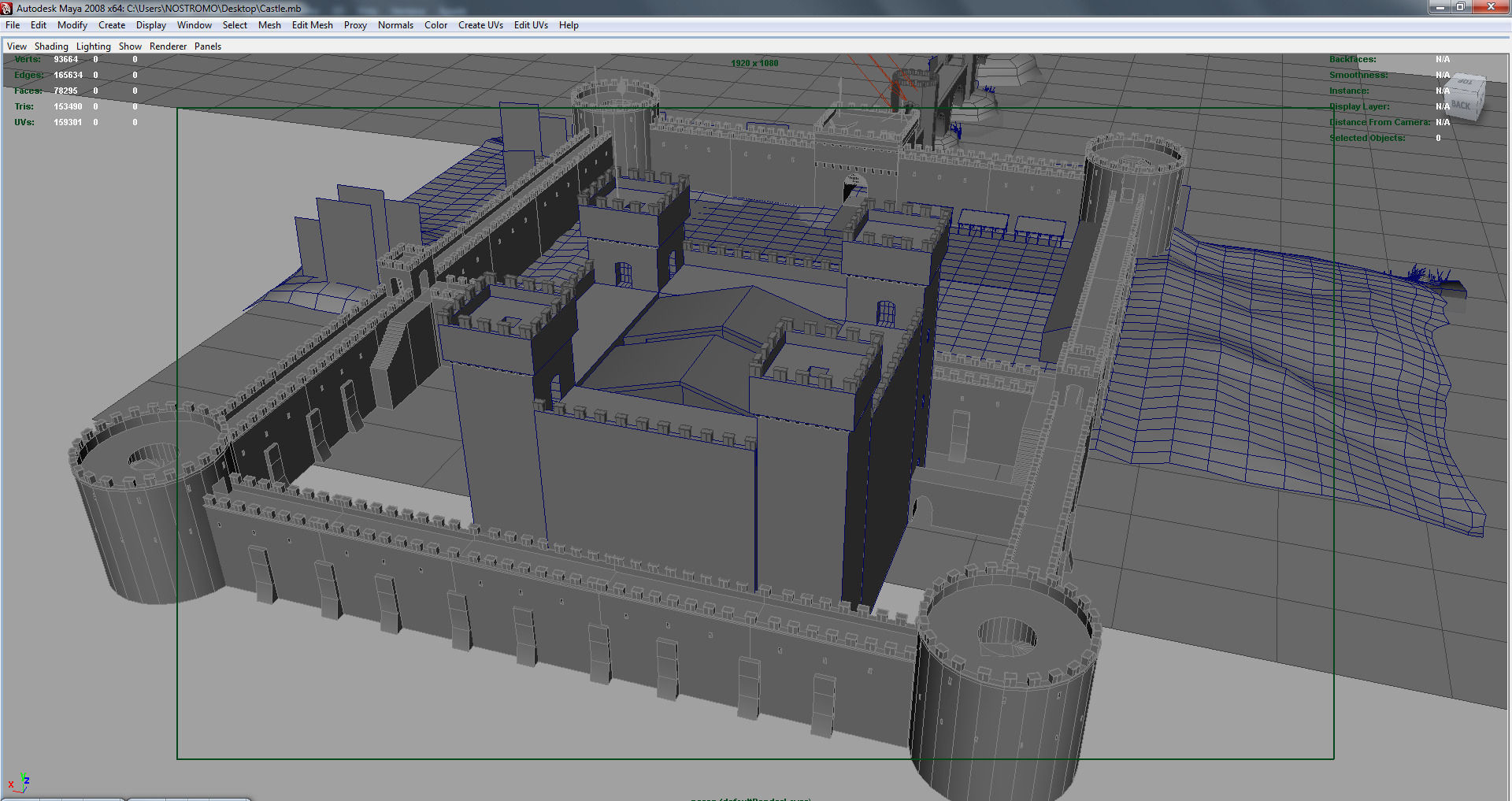Click the Tris count 153490
Image resolution: width=1512 pixels, height=801 pixels.
(68, 106)
